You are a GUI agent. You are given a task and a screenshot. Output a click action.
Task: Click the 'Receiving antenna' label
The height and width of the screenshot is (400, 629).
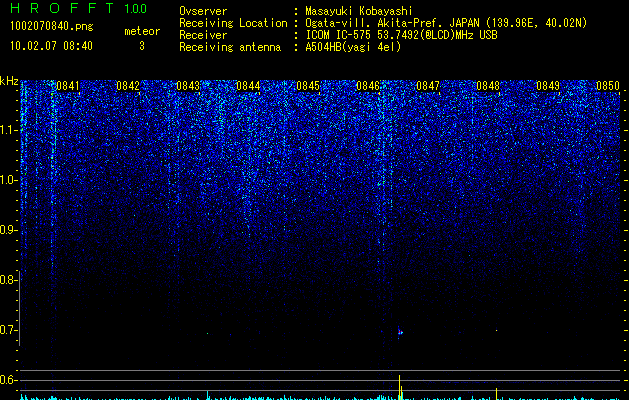(230, 47)
